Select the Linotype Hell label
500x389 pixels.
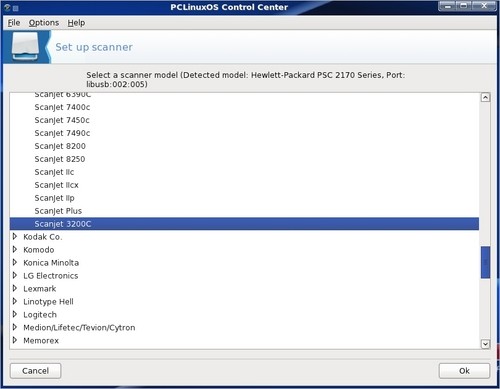tap(48, 302)
